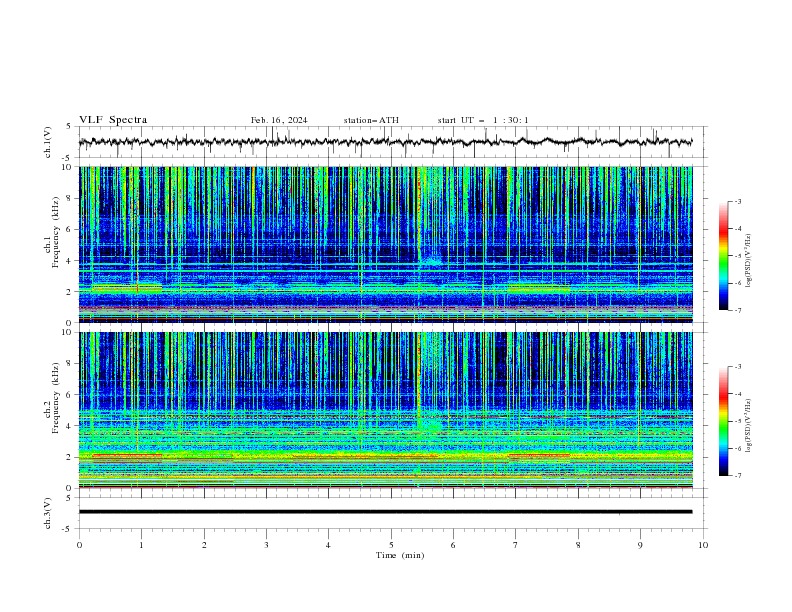Screen dimensions: 792x612
Task: Click the ch.2 spectrogram red 2 kHz band near minute 1
Action: click(x=127, y=455)
